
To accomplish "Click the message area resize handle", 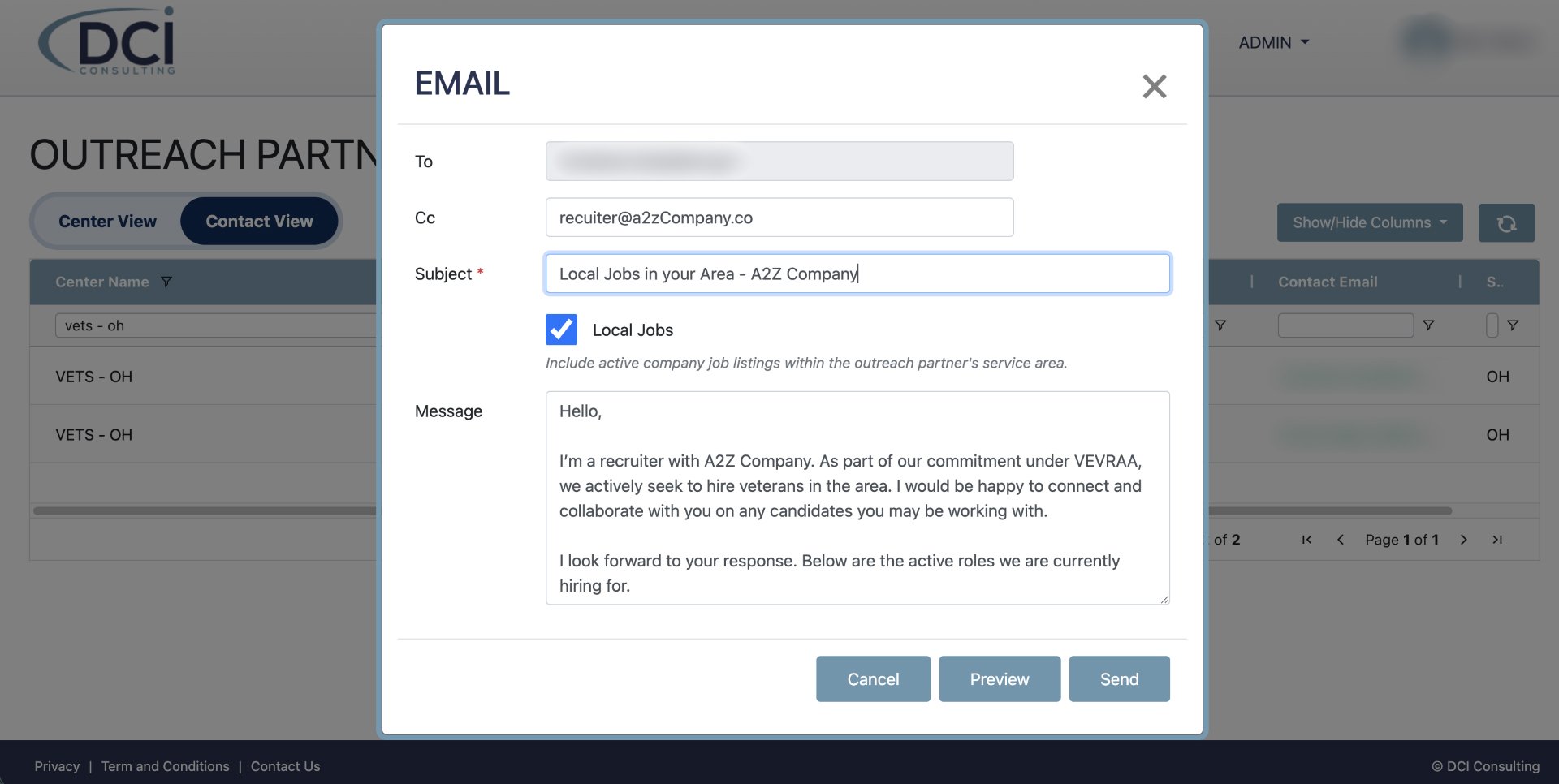I will 1164,599.
